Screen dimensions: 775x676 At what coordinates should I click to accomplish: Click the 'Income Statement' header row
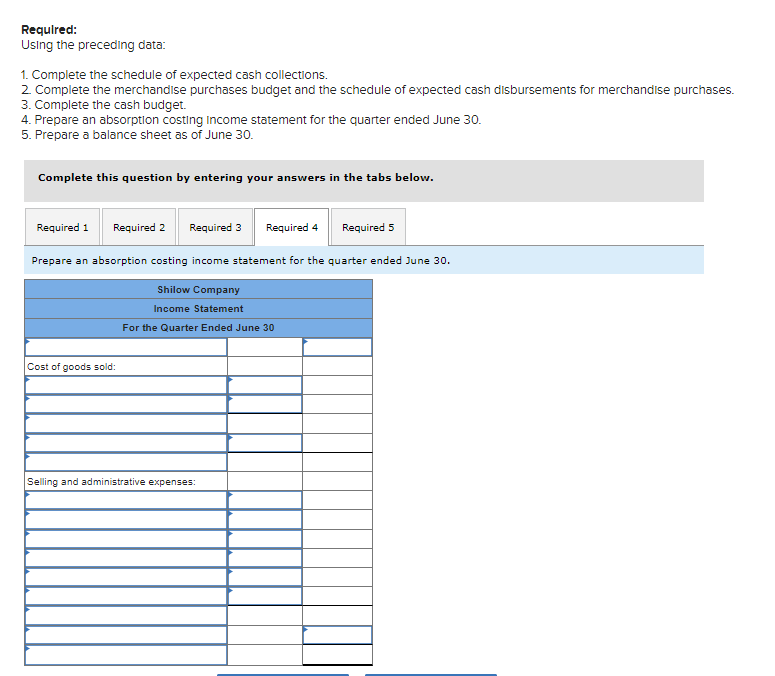198,309
